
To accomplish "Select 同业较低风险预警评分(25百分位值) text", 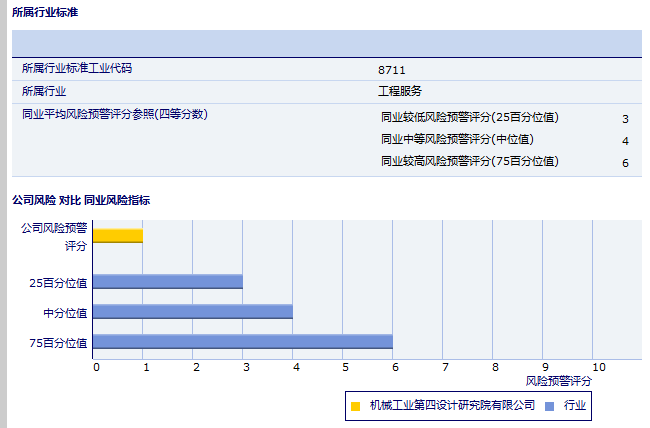I will pyautogui.click(x=470, y=117).
